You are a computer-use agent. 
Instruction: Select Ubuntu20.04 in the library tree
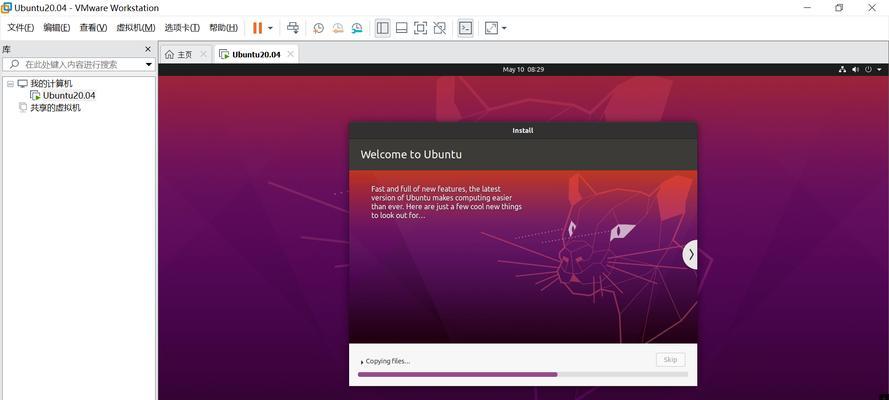coord(69,95)
